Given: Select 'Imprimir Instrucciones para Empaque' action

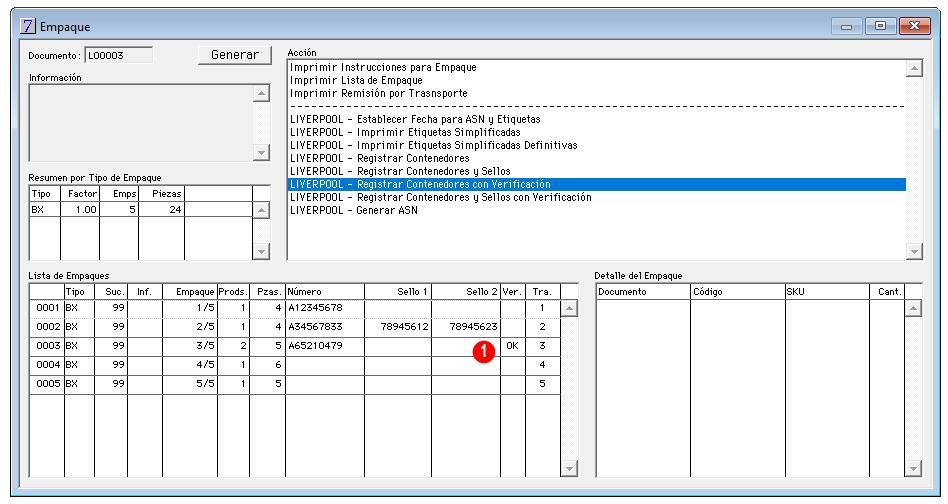Looking at the screenshot, I should pos(596,67).
